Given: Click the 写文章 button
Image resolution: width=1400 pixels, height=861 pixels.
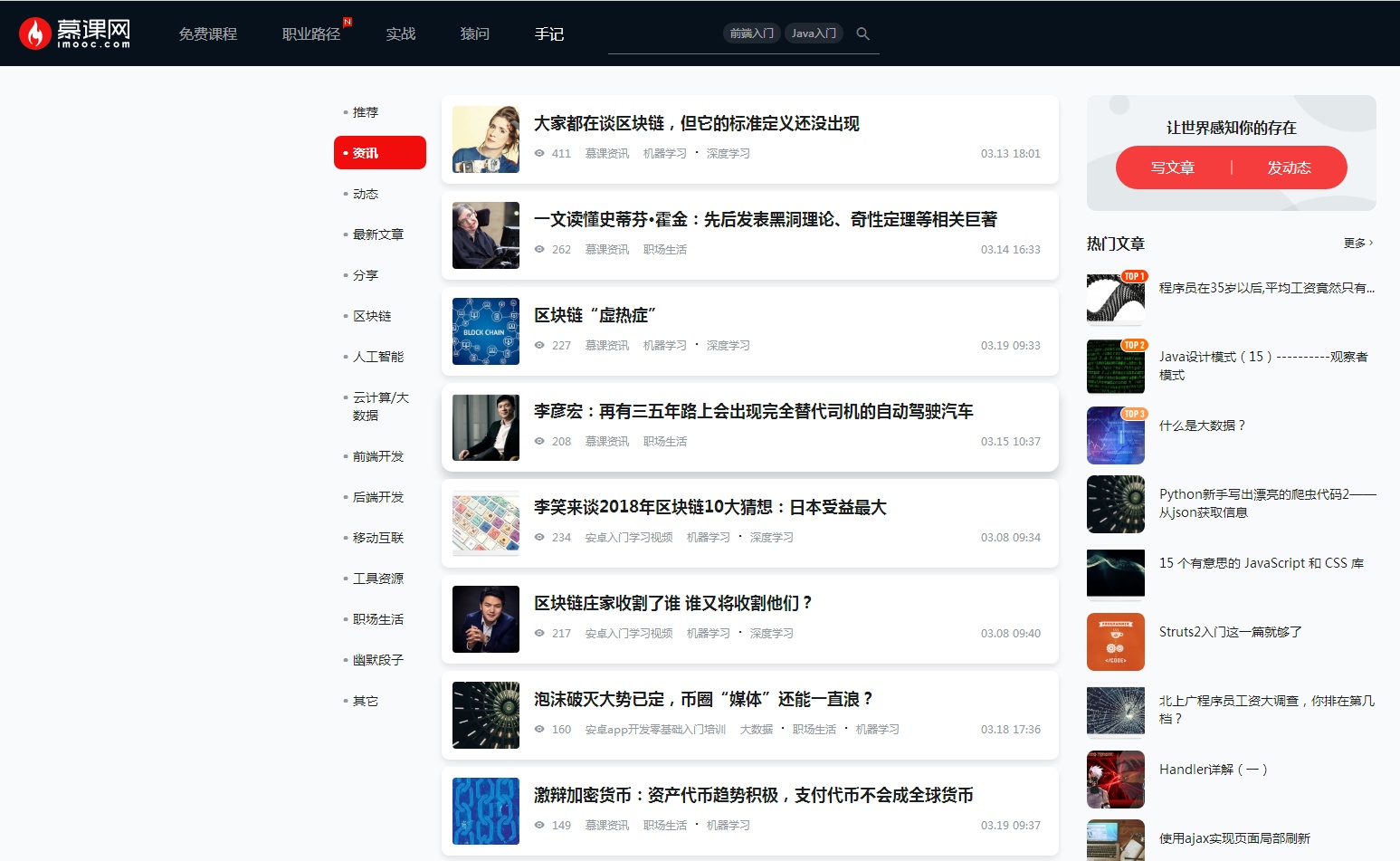Looking at the screenshot, I should point(1171,167).
